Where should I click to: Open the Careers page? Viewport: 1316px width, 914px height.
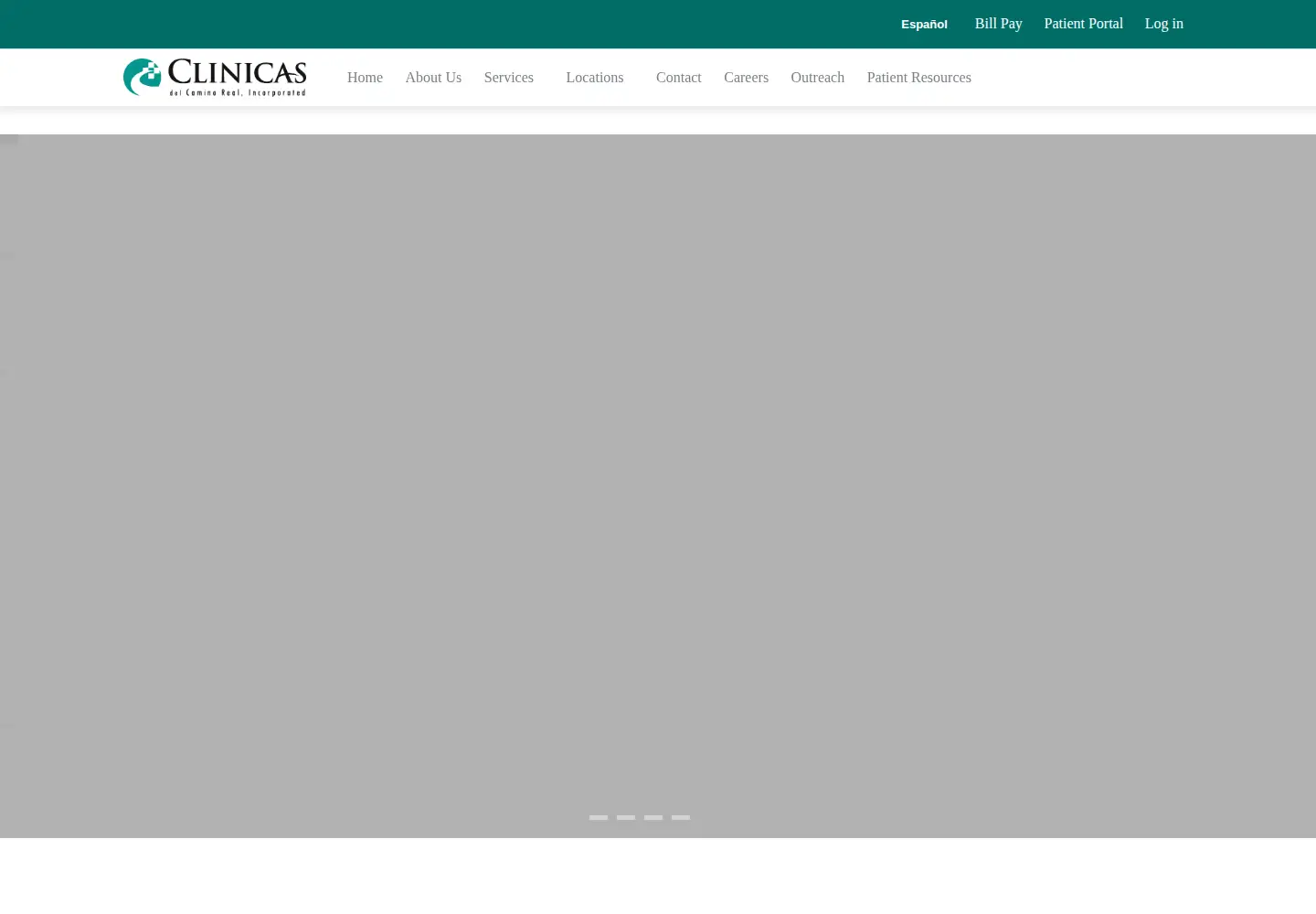746,78
